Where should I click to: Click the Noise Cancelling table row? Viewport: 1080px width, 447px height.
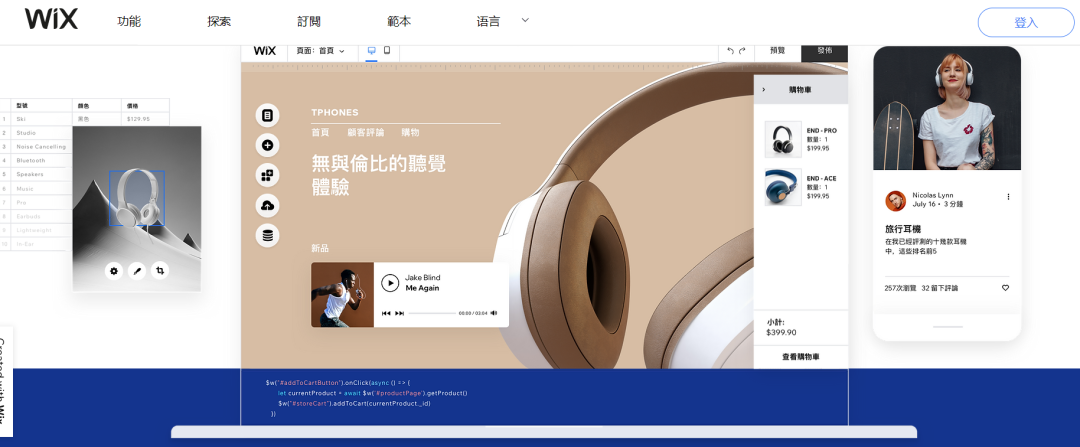[x=35, y=147]
